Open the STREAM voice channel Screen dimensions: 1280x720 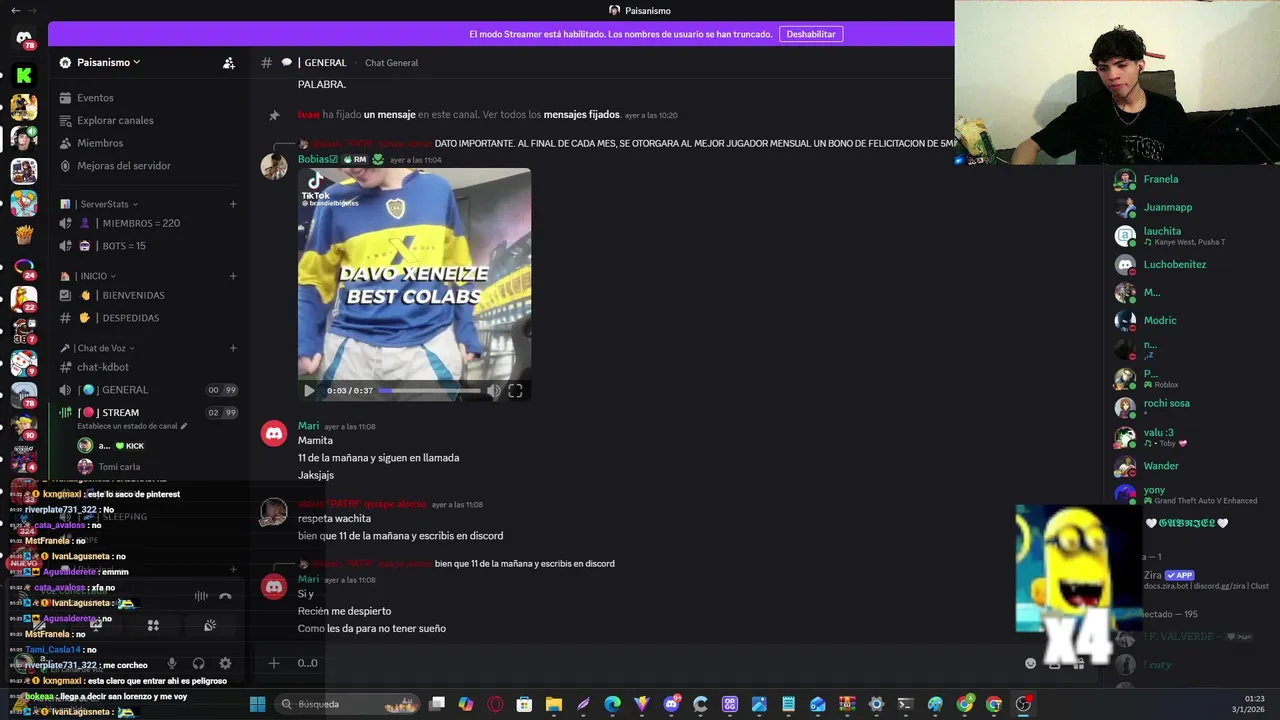pyautogui.click(x=148, y=412)
